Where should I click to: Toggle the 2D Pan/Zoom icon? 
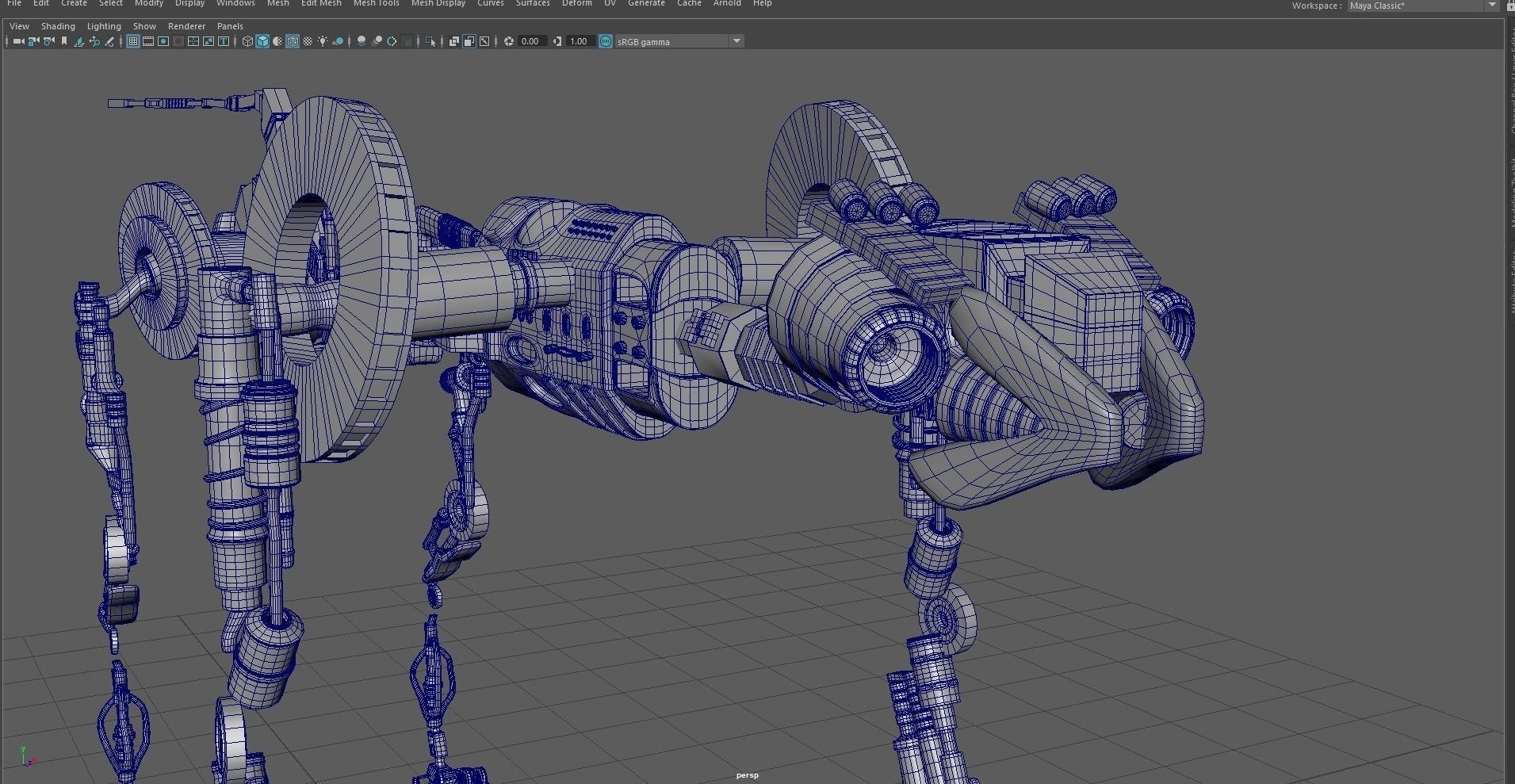point(94,41)
